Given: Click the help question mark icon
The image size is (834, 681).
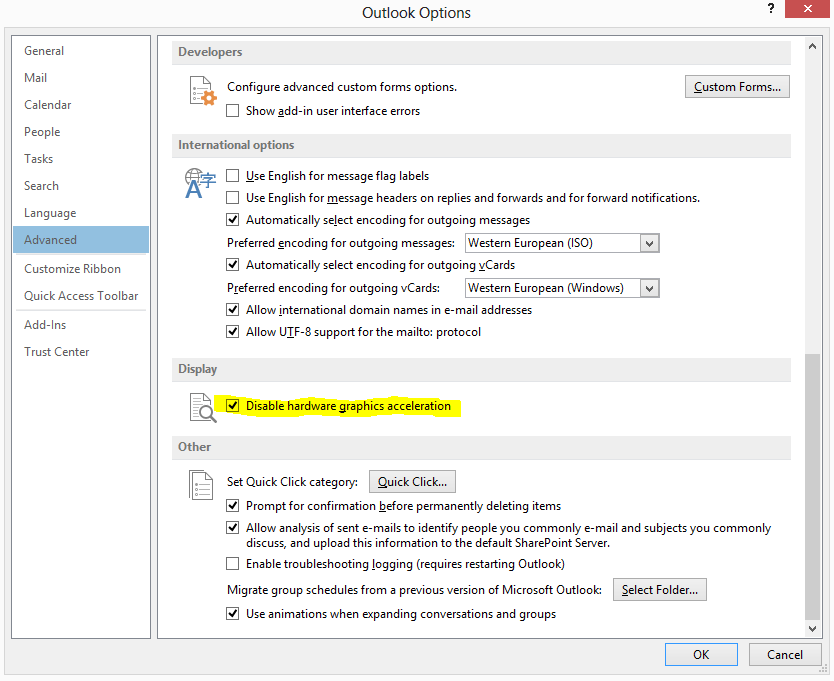Looking at the screenshot, I should (771, 9).
